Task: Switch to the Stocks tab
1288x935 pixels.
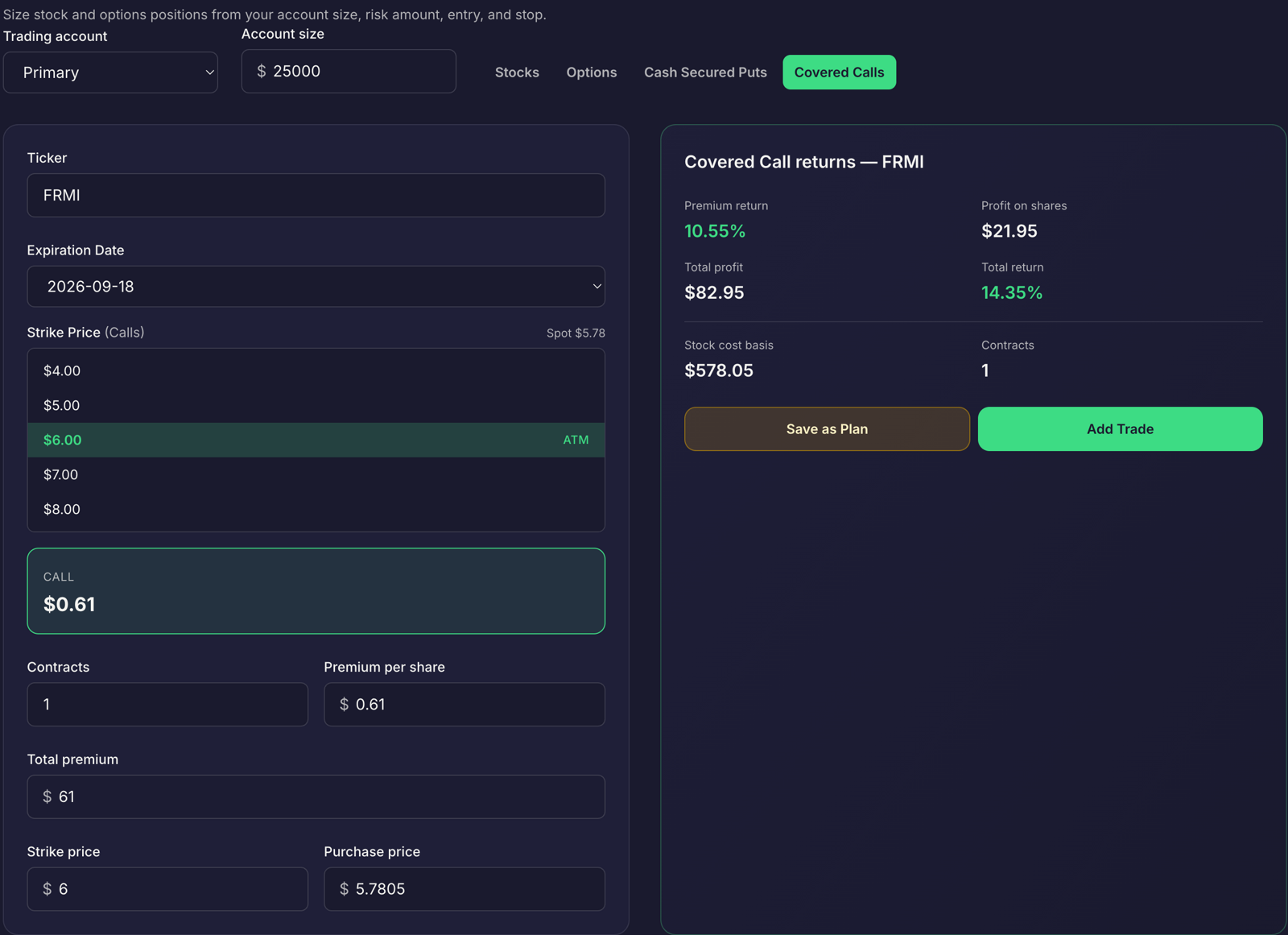Action: [x=517, y=72]
